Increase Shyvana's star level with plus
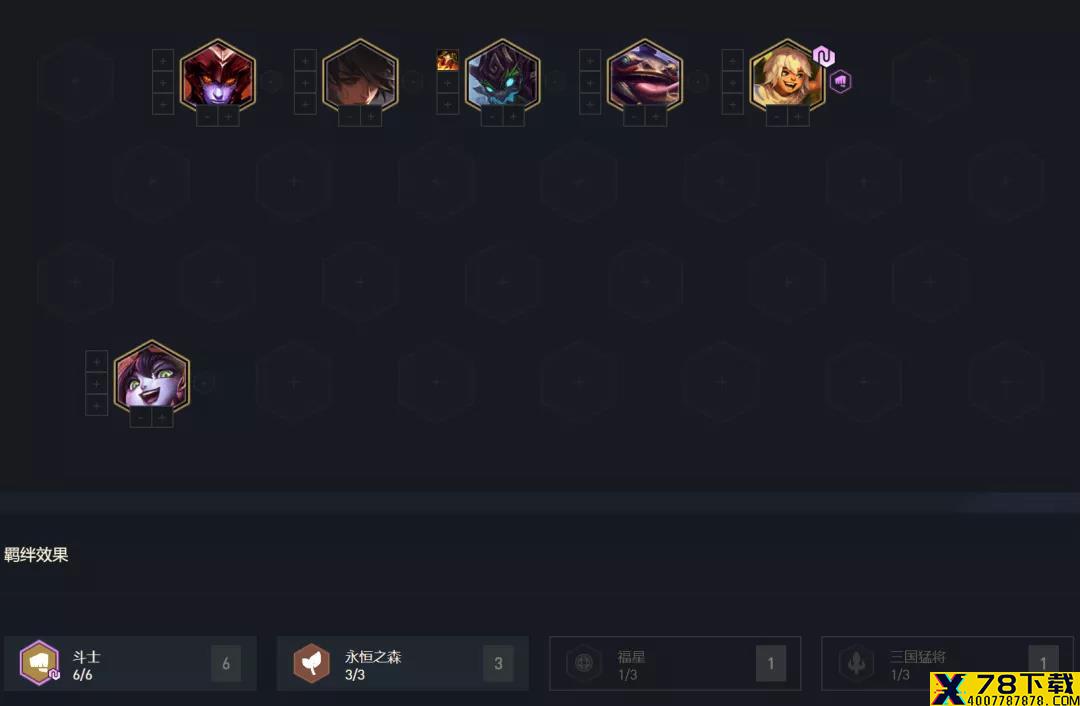Viewport: 1080px width, 706px height. point(229,116)
